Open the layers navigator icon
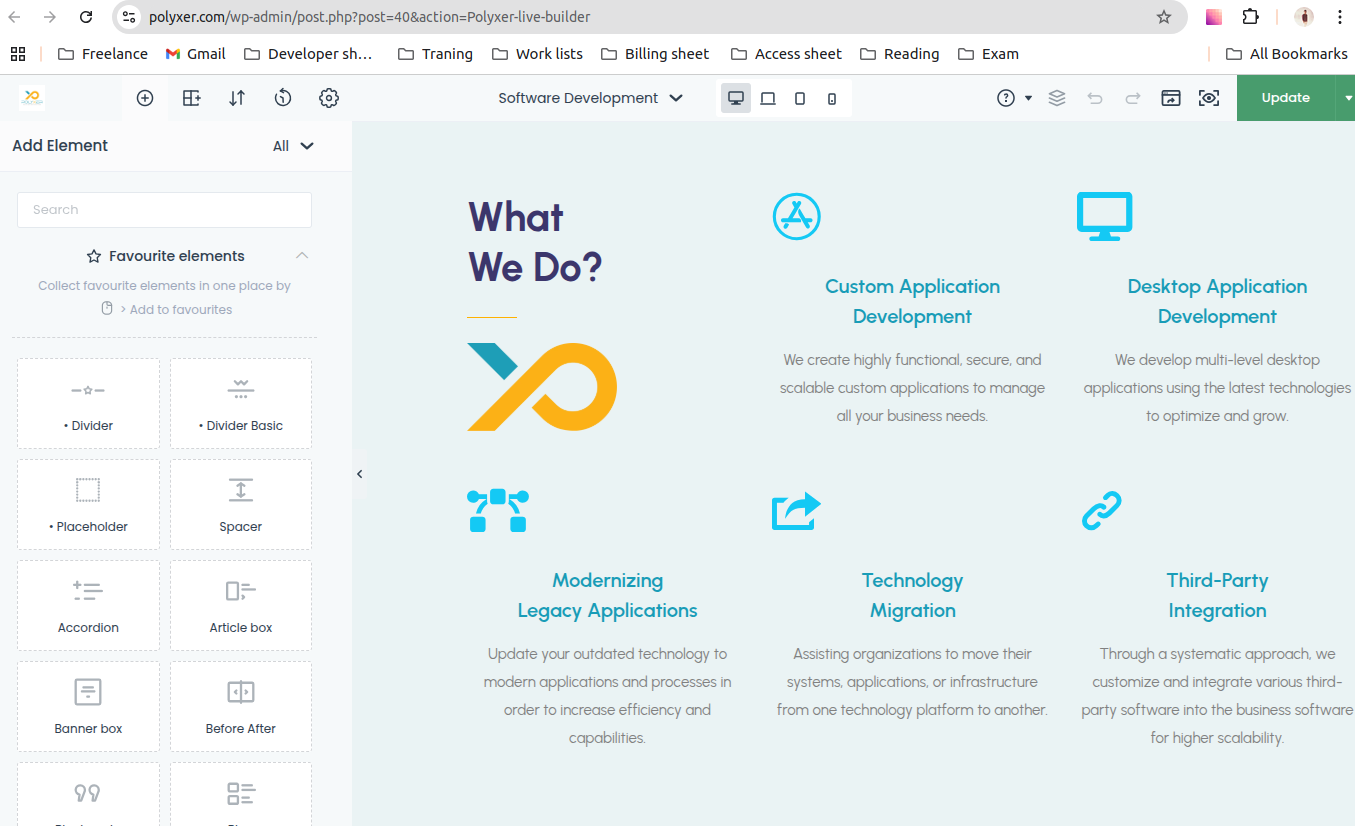Viewport: 1355px width, 826px height. click(1057, 98)
